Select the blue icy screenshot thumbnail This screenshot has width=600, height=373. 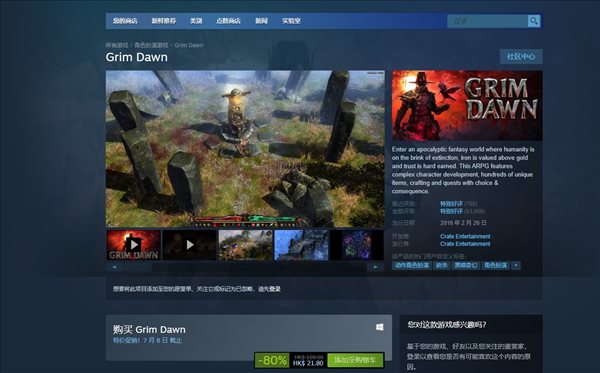pos(302,245)
